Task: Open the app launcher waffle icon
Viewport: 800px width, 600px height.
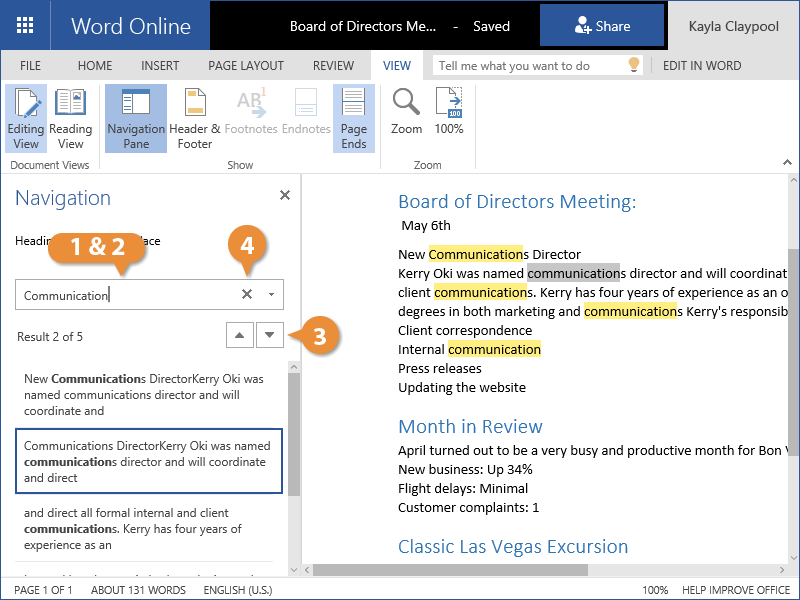Action: click(x=25, y=25)
